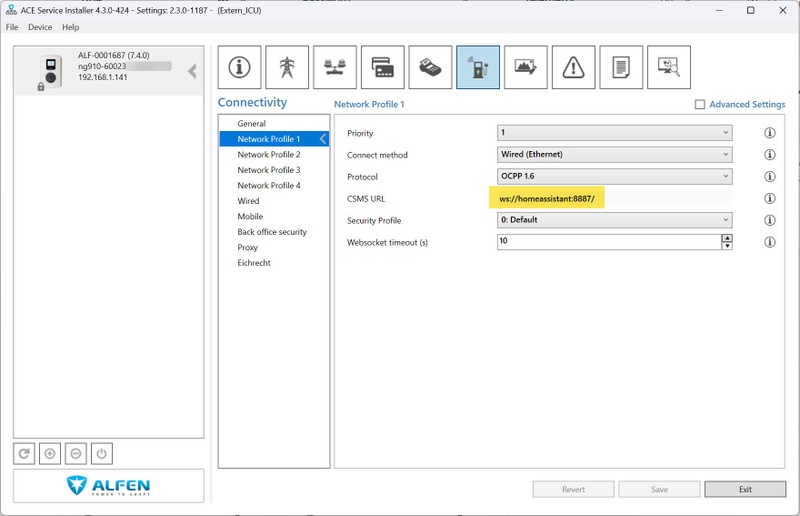Screen dimensions: 800x516
Task: Click the Network Profile 1 heading
Action: tap(369, 104)
